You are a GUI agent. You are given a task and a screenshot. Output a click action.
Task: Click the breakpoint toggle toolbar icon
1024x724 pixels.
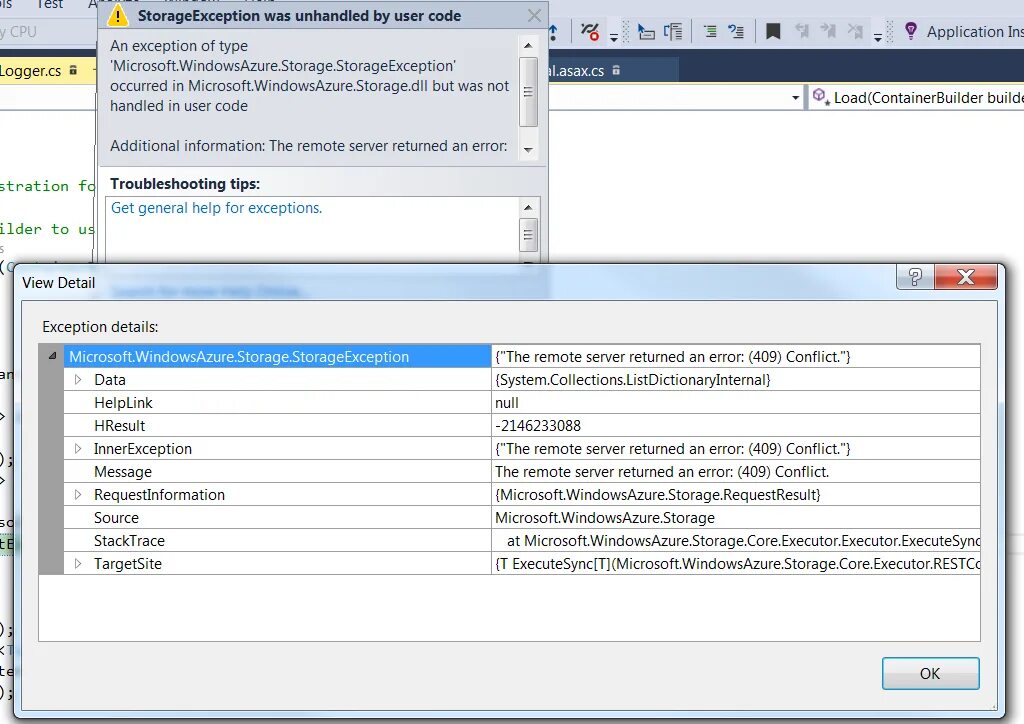coord(590,31)
